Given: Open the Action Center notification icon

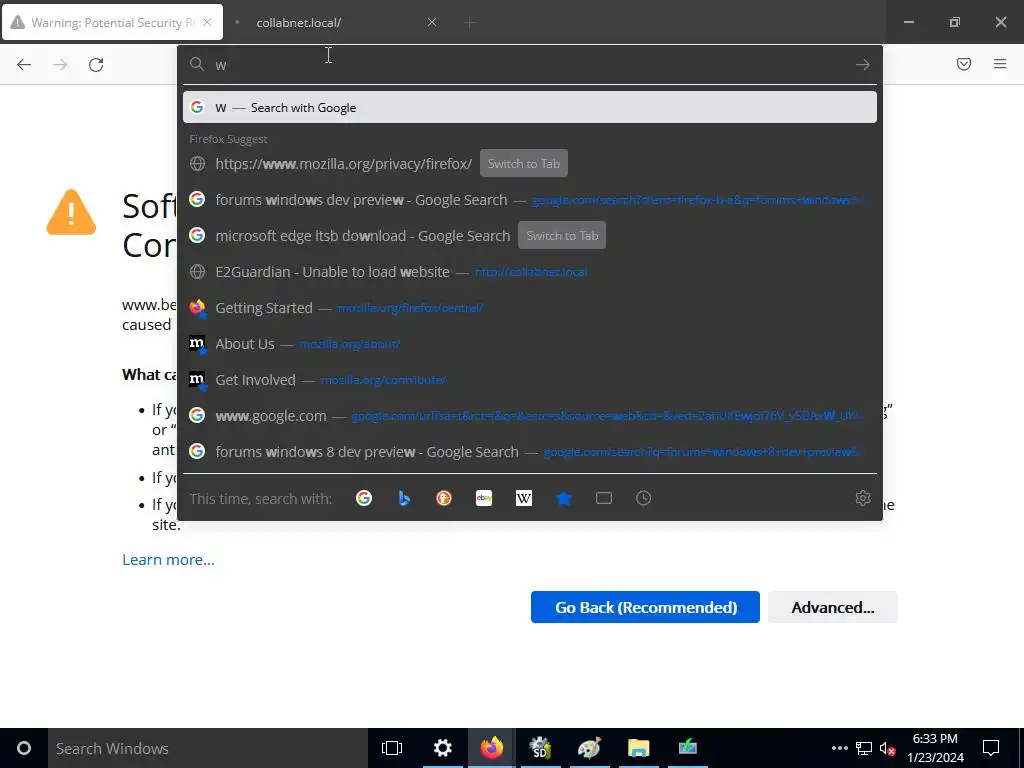Looking at the screenshot, I should click(x=991, y=748).
